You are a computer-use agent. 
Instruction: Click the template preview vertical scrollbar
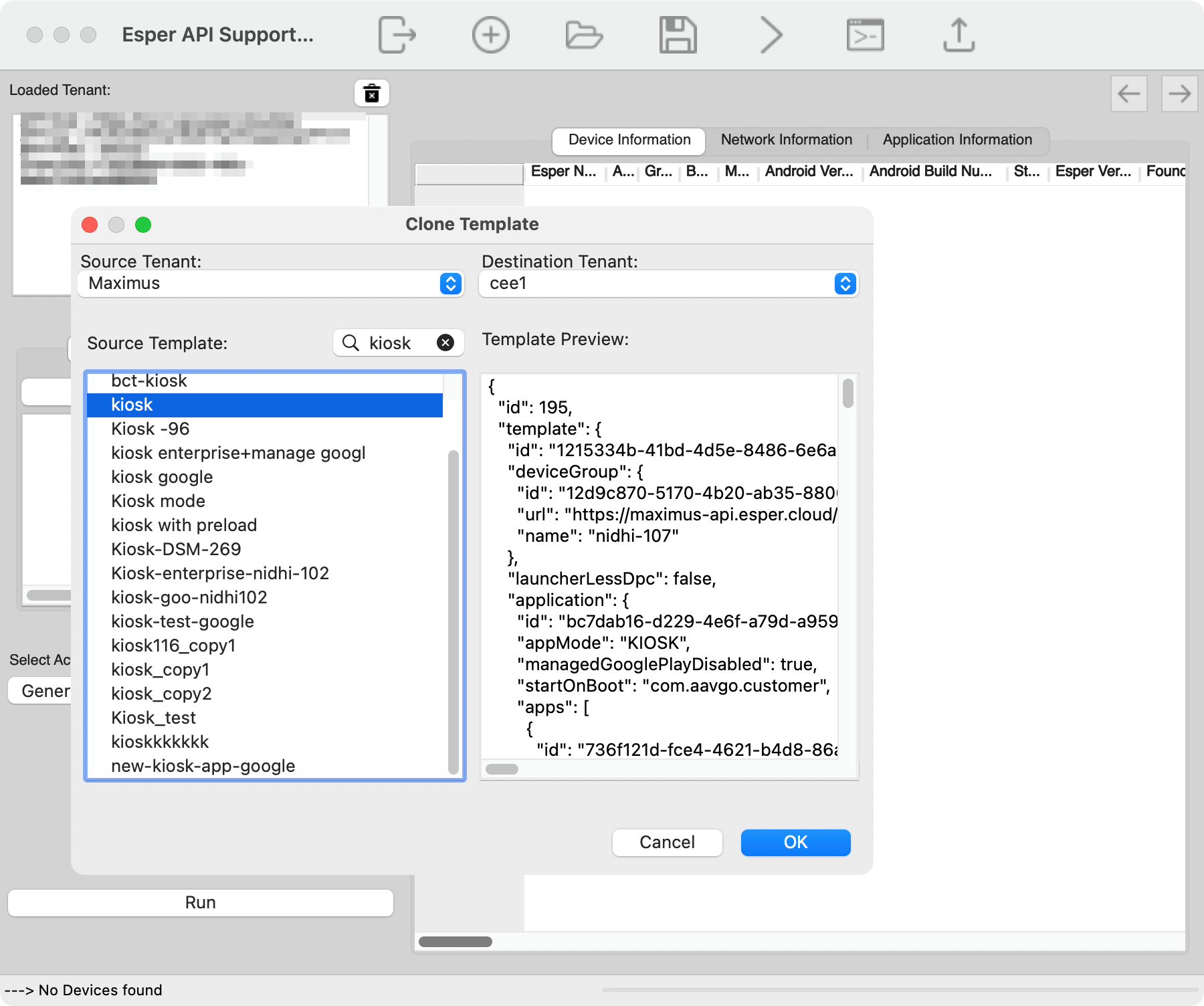click(x=847, y=393)
